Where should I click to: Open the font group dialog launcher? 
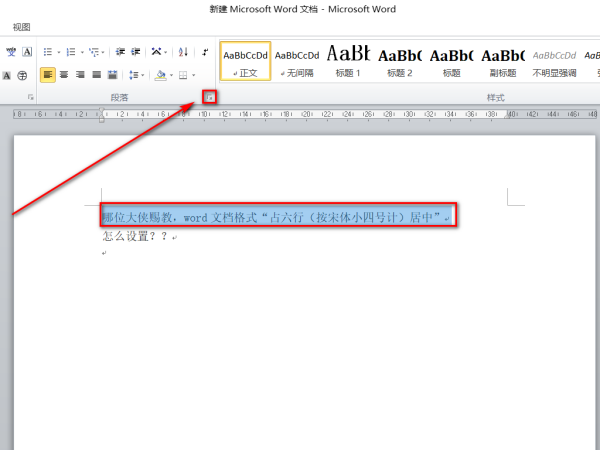click(31, 98)
